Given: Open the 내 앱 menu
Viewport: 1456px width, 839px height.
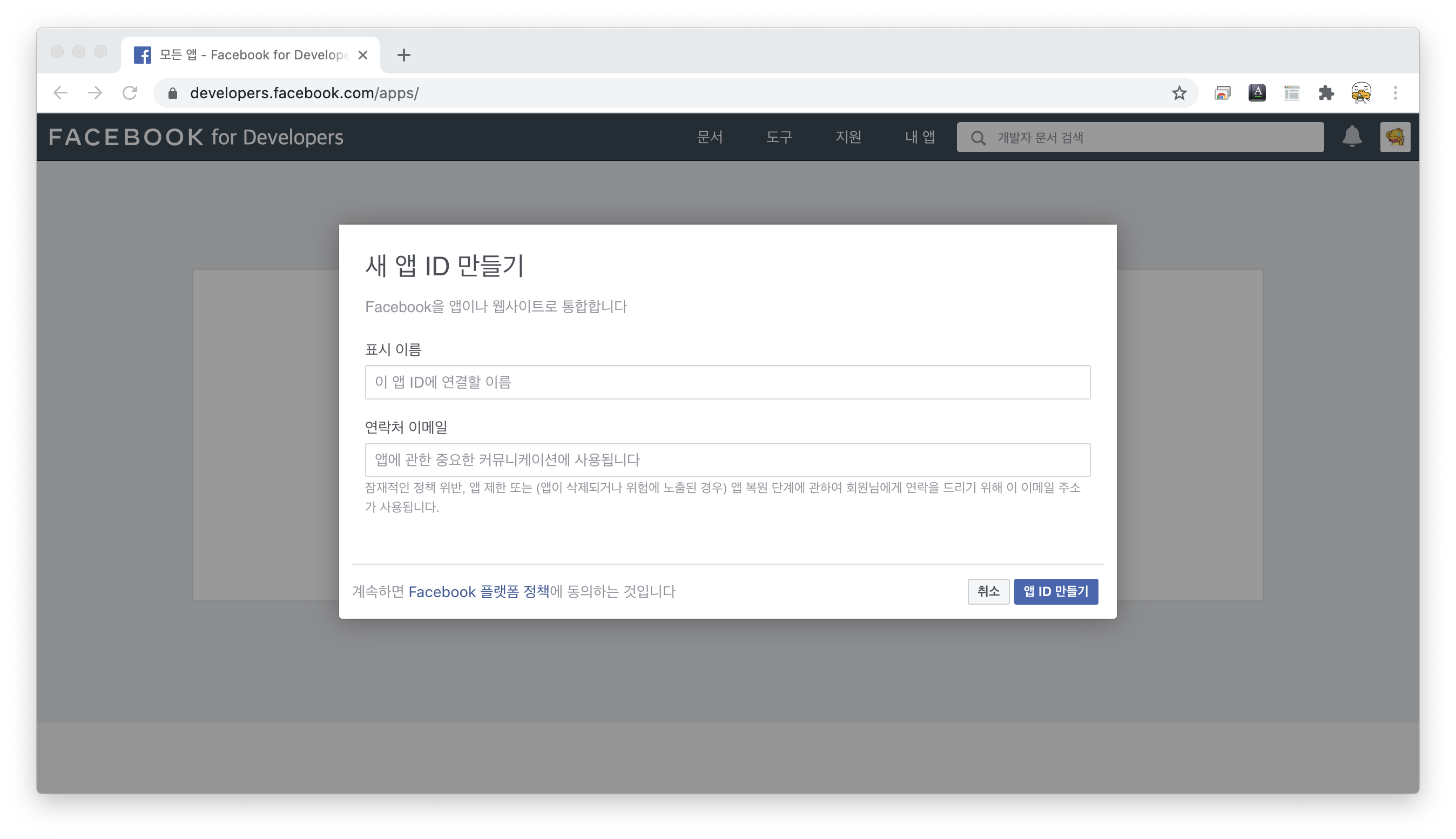Looking at the screenshot, I should pos(919,137).
